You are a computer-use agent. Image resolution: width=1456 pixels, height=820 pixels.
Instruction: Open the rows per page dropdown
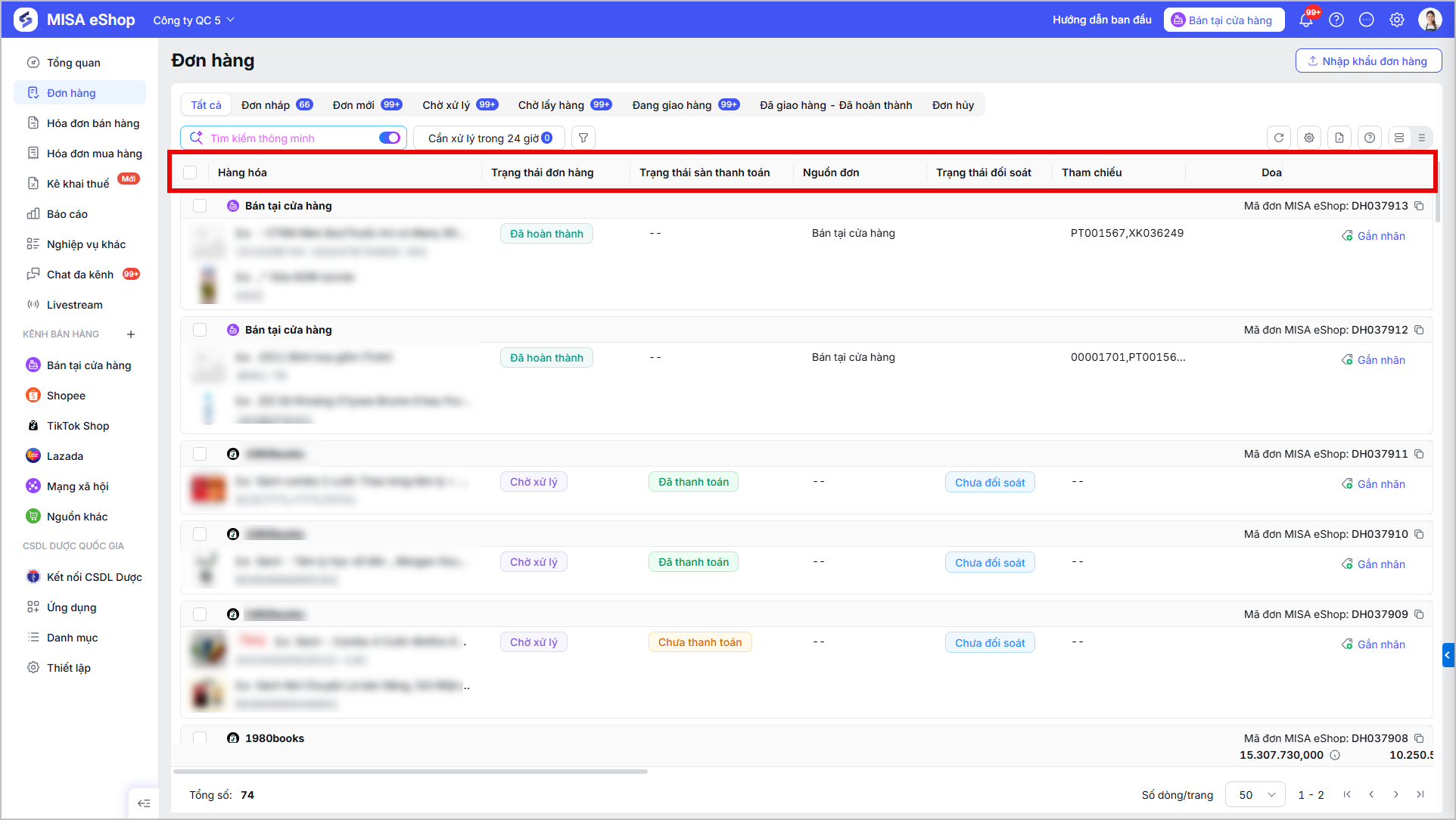[1255, 795]
